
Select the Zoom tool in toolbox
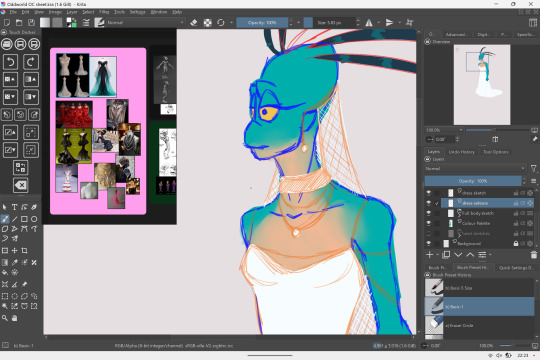5,318
